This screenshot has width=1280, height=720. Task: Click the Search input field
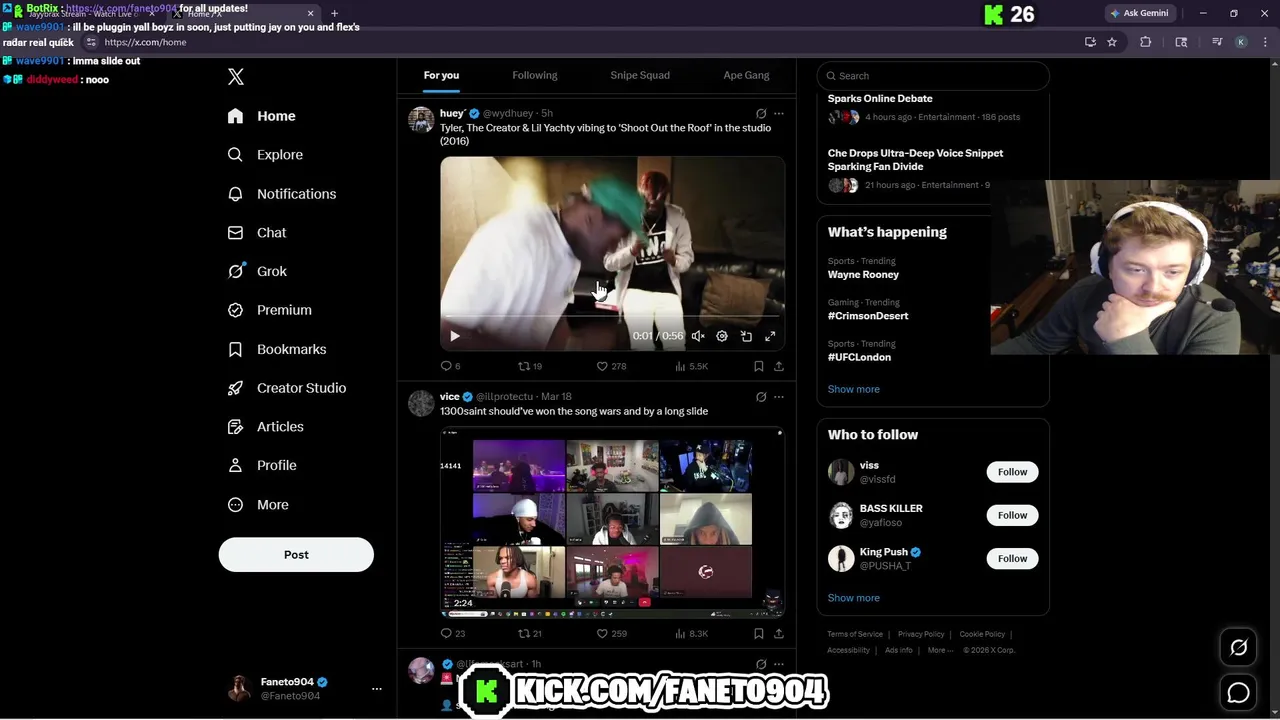[x=933, y=76]
